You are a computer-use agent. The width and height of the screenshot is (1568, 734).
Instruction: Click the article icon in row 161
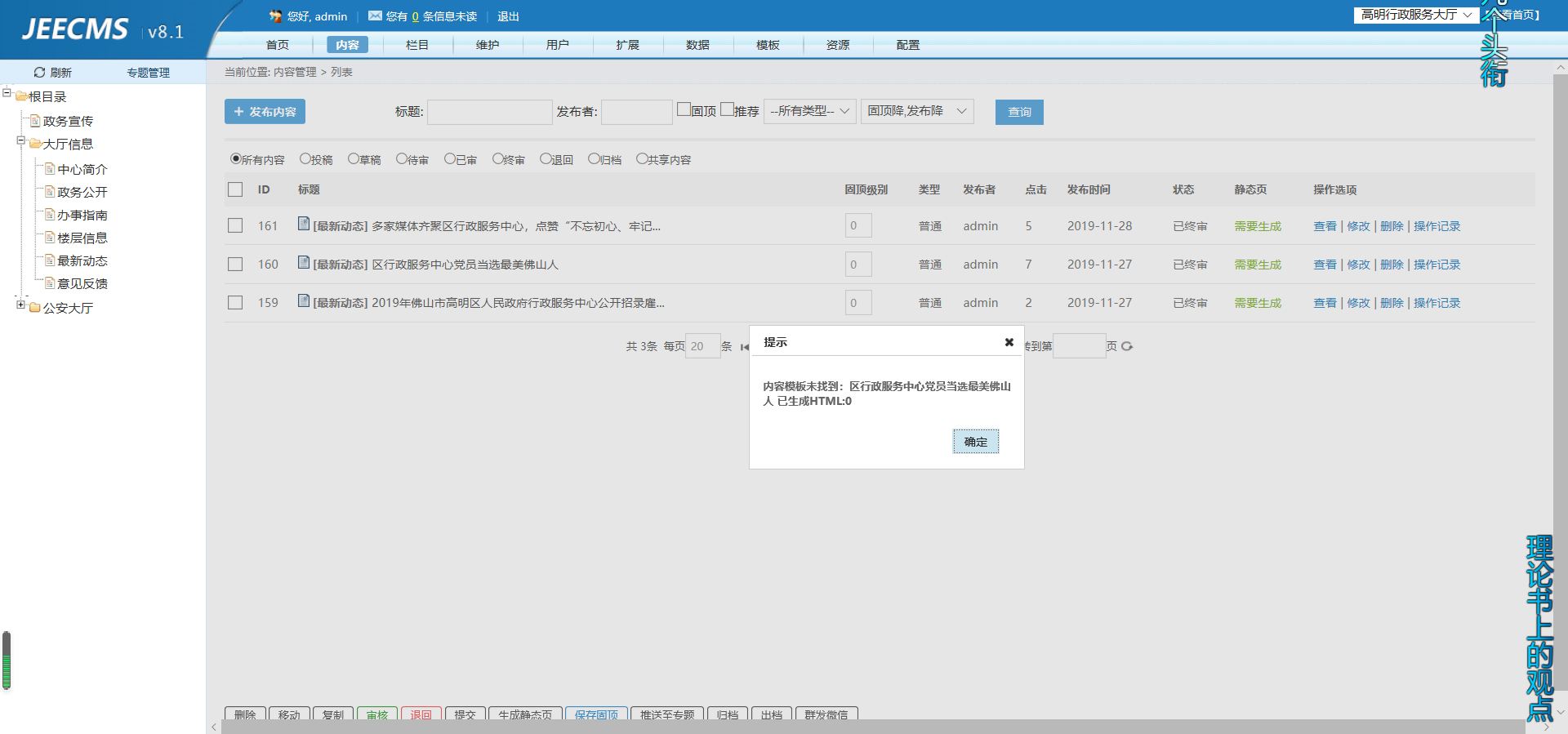pos(304,224)
